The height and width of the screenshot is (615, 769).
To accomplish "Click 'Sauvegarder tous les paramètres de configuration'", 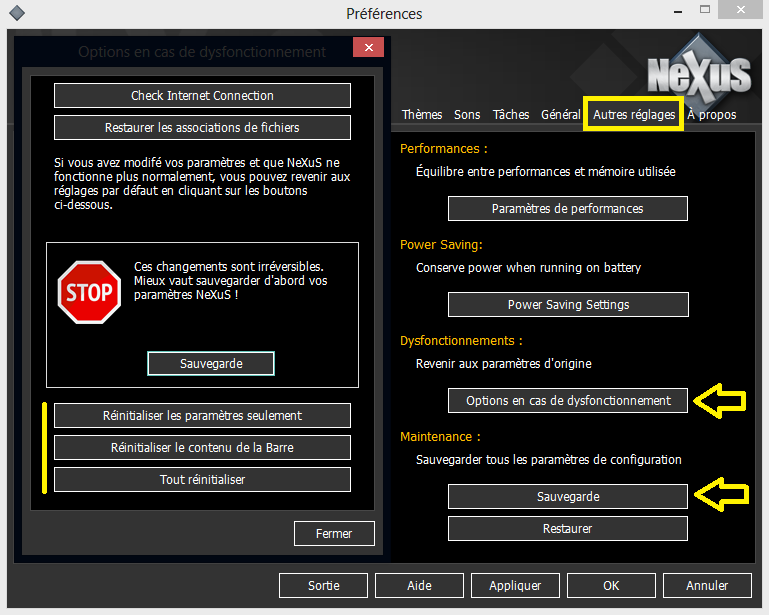I will coord(549,460).
